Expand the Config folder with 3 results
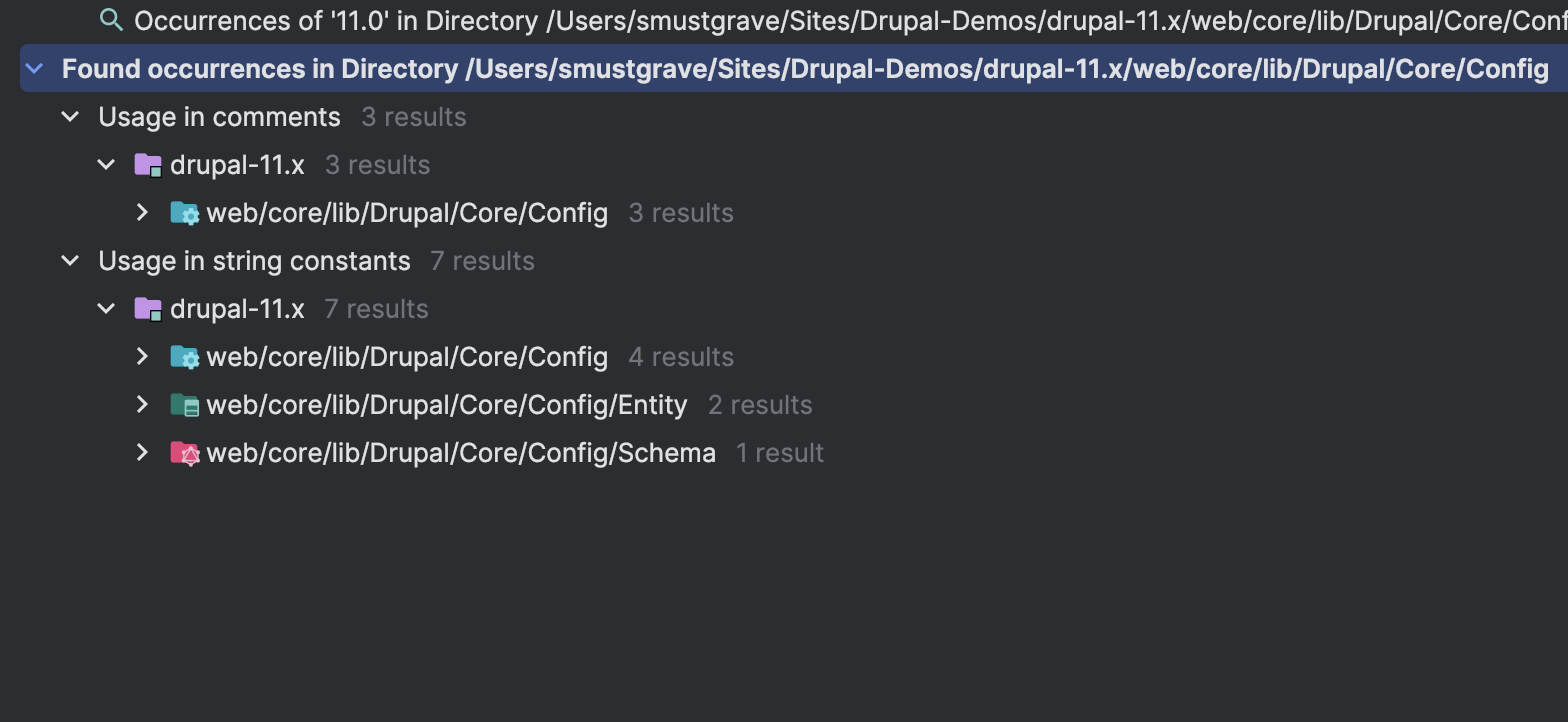This screenshot has height=722, width=1568. [x=142, y=213]
